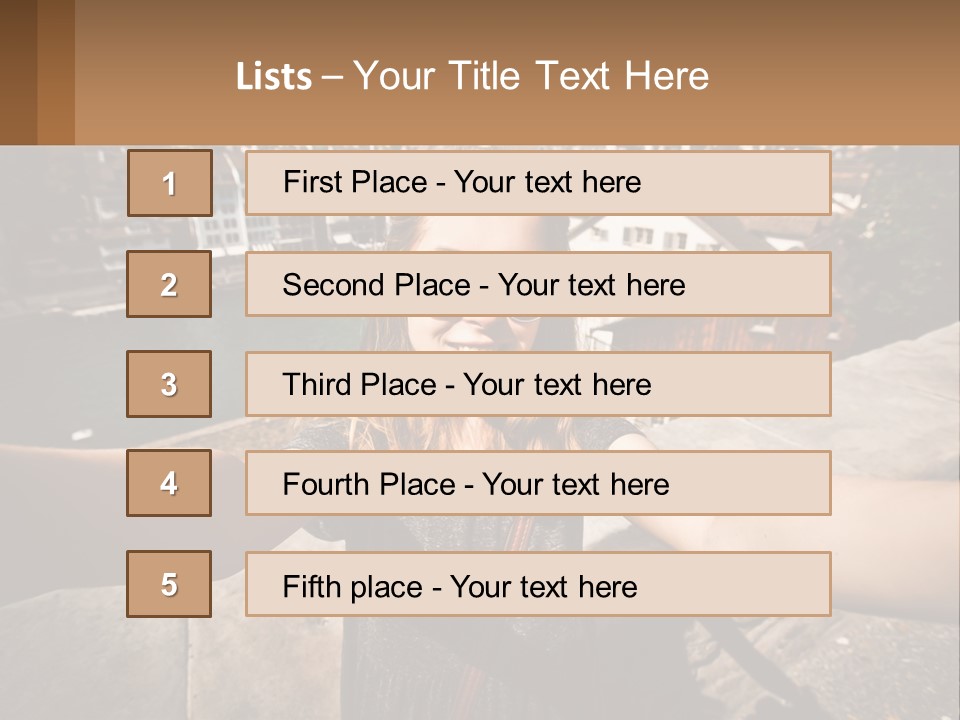The width and height of the screenshot is (960, 720).
Task: Click the dark brown stripe in header corner
Action: [19, 72]
